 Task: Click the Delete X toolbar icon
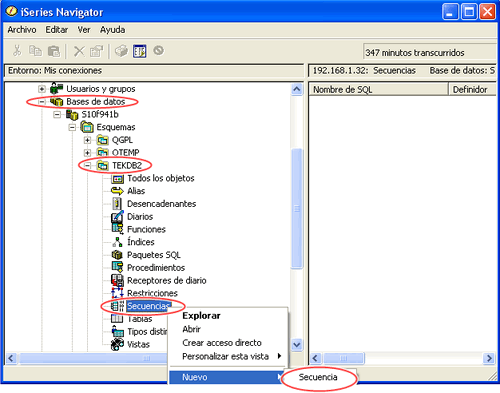coord(79,51)
